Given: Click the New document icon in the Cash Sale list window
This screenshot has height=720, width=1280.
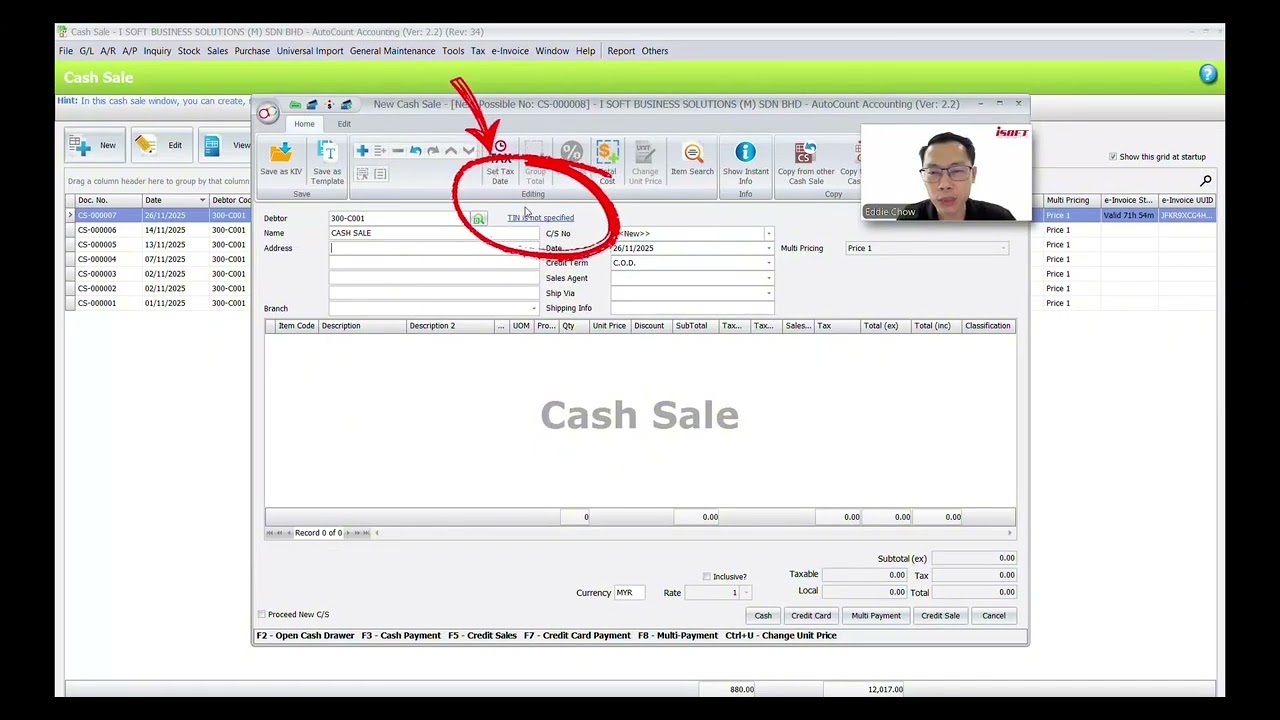Looking at the screenshot, I should click(x=80, y=145).
